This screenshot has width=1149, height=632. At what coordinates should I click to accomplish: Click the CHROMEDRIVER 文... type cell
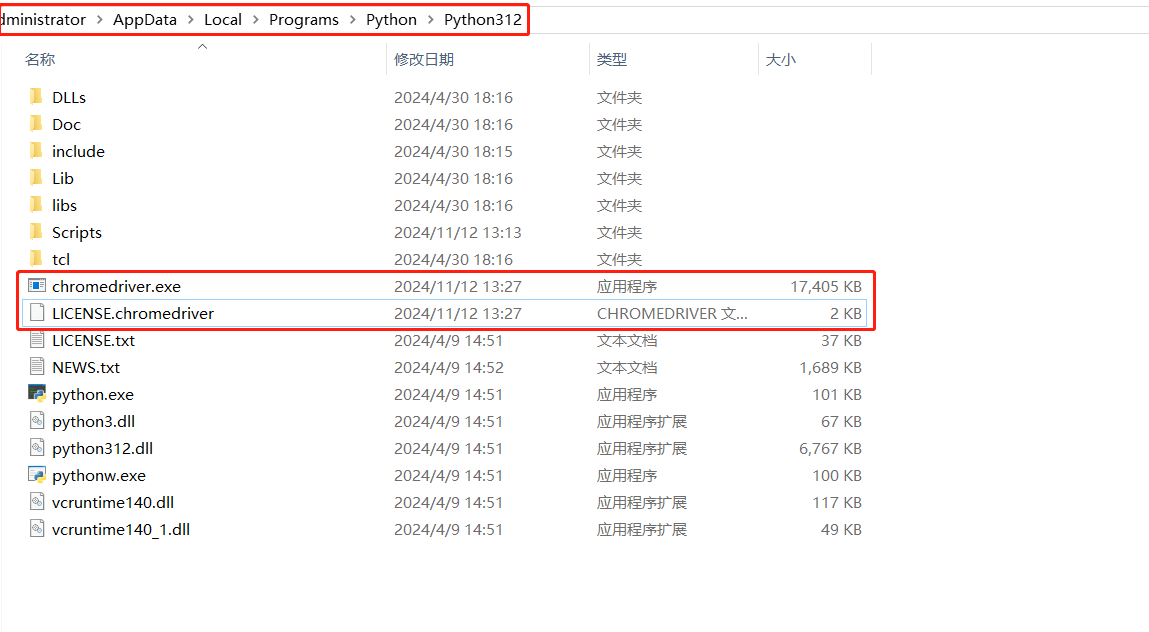pyautogui.click(x=672, y=314)
